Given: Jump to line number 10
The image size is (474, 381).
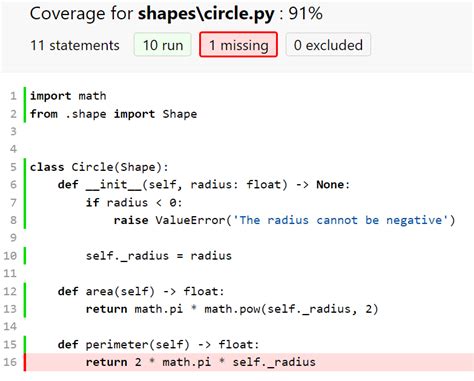Looking at the screenshot, I should (x=10, y=256).
